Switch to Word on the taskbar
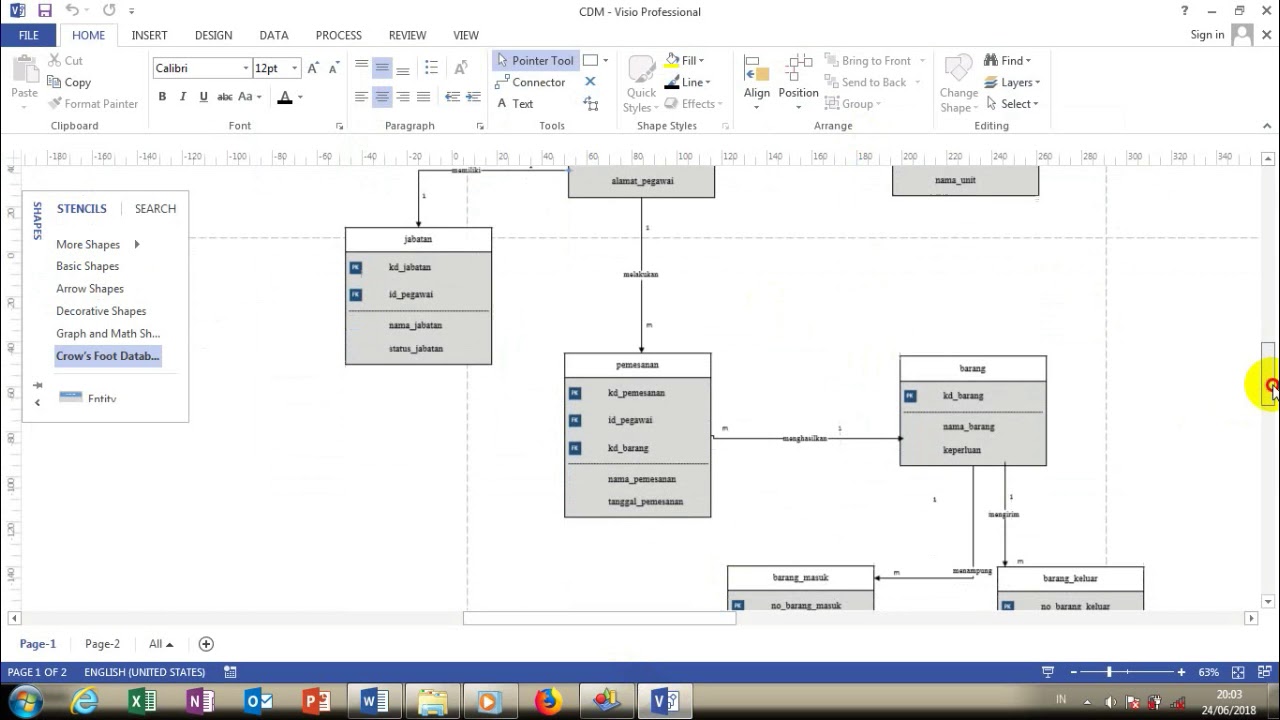 pyautogui.click(x=375, y=702)
